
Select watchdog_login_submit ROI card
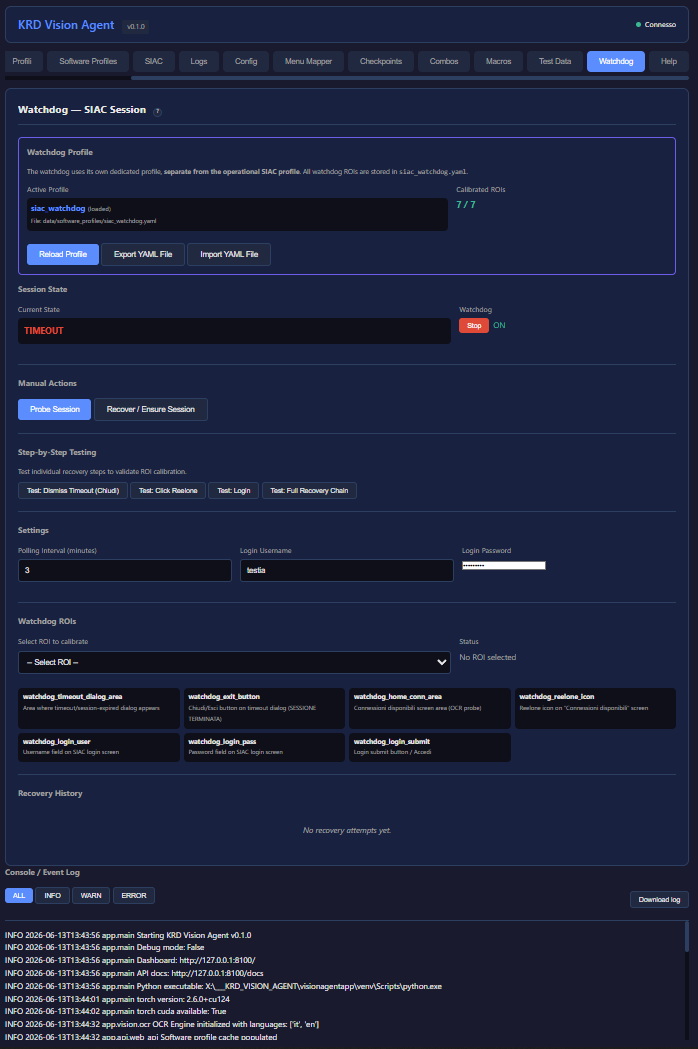[430, 747]
